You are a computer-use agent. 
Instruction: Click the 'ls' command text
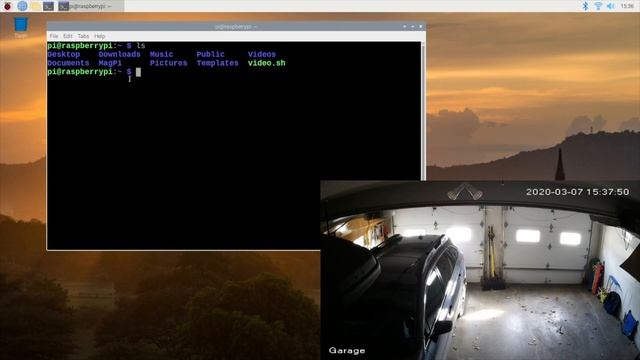click(x=141, y=46)
